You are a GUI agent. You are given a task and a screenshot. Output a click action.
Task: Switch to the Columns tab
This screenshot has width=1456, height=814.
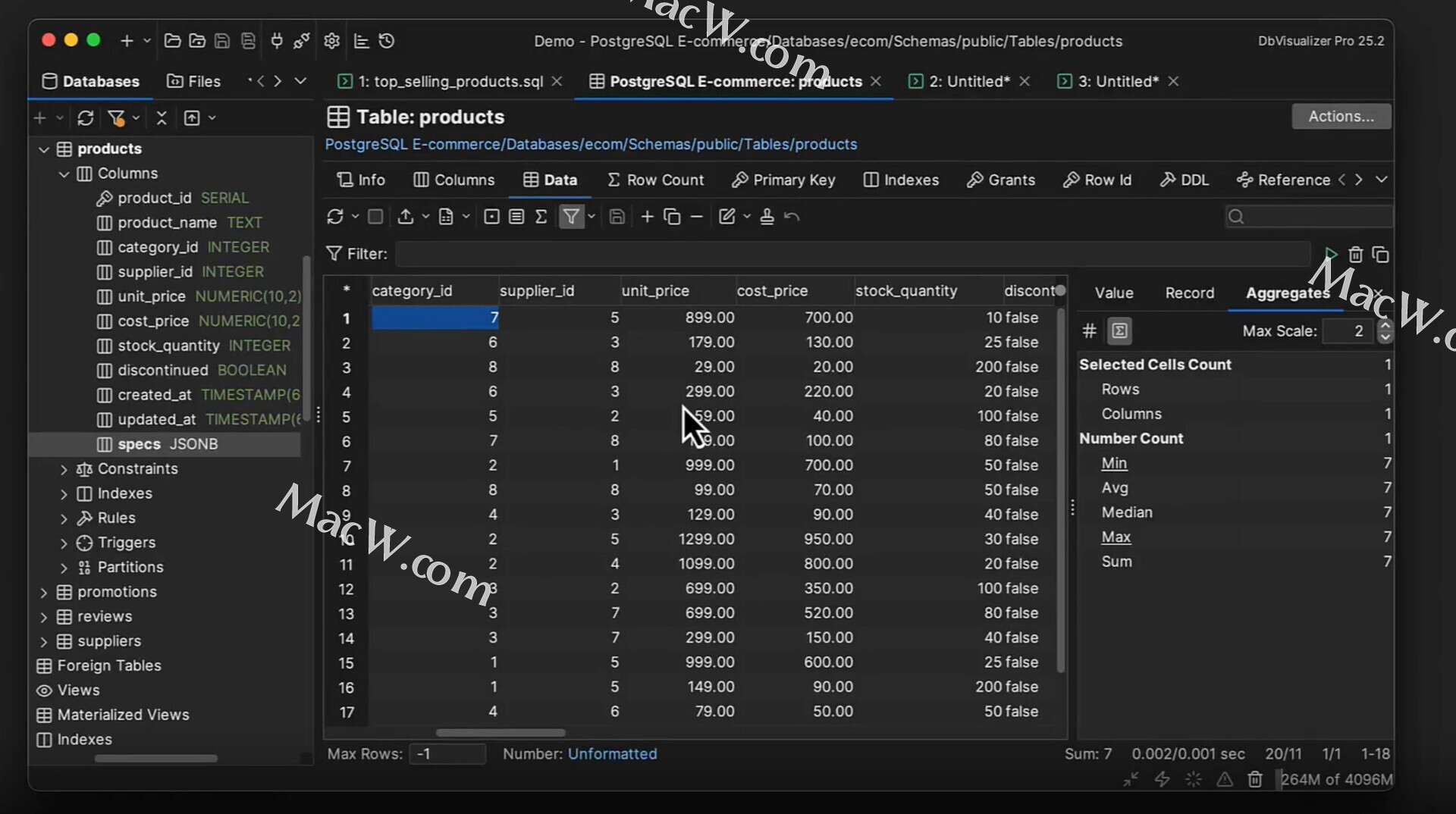coord(454,180)
